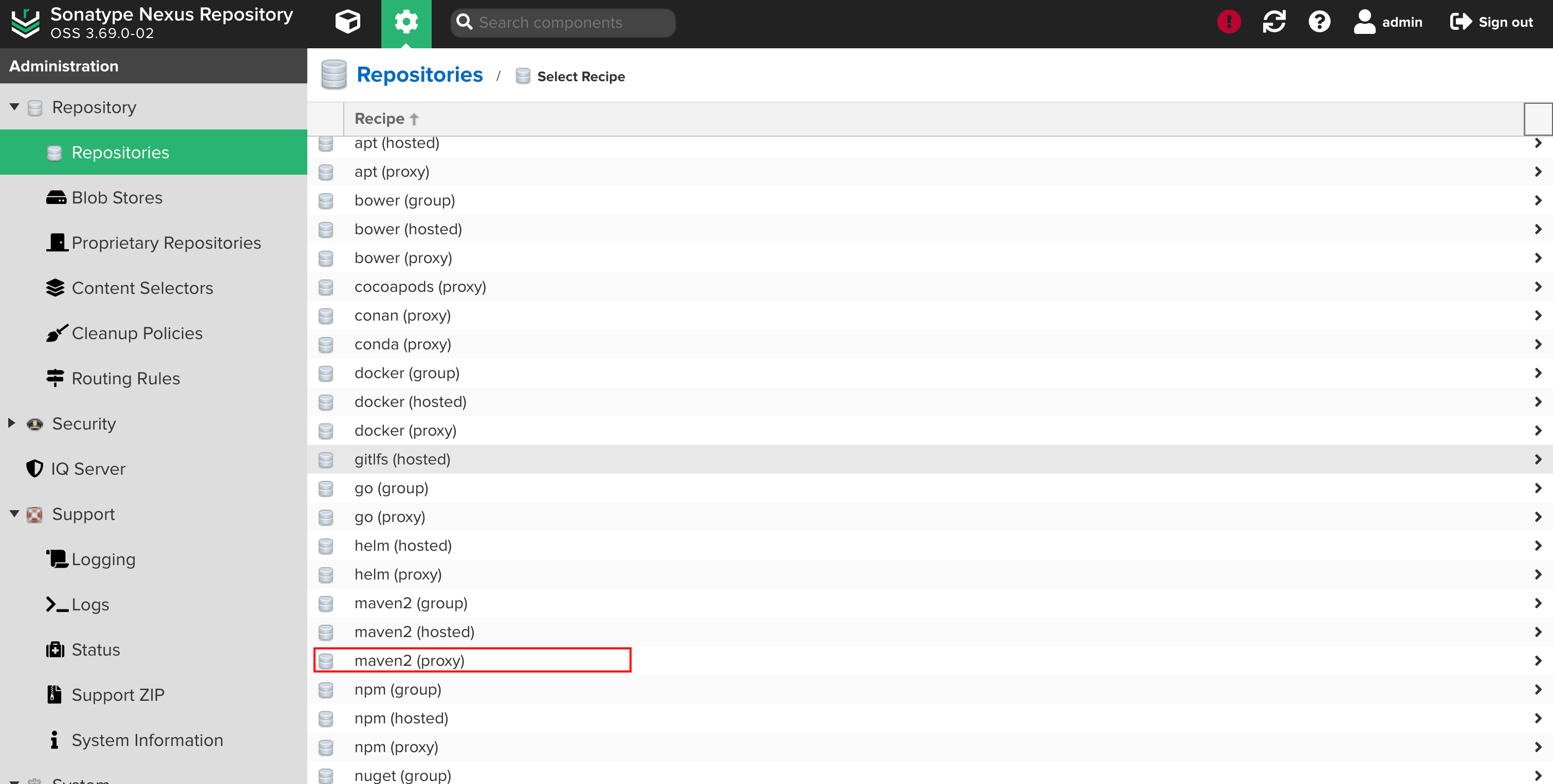Click the red system alert icon
This screenshot has height=784, width=1553.
pyautogui.click(x=1228, y=22)
